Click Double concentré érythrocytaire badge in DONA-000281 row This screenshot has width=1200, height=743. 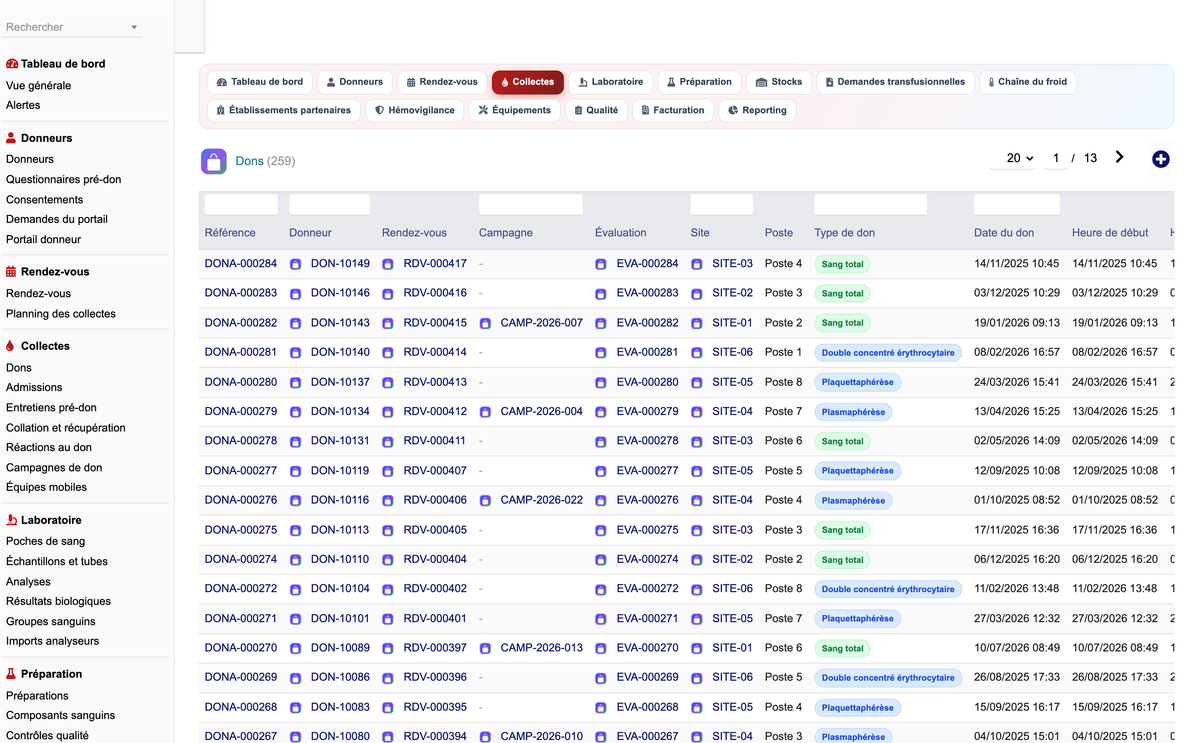point(888,353)
